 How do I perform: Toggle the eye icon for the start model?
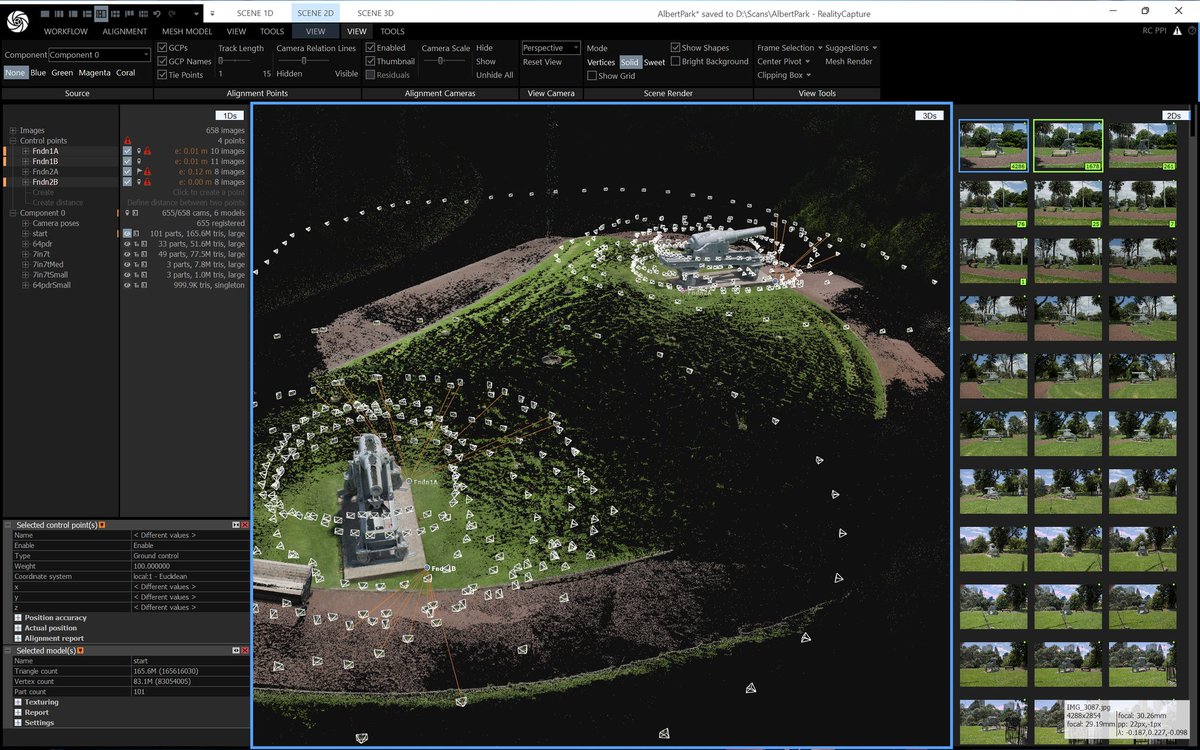(x=127, y=234)
